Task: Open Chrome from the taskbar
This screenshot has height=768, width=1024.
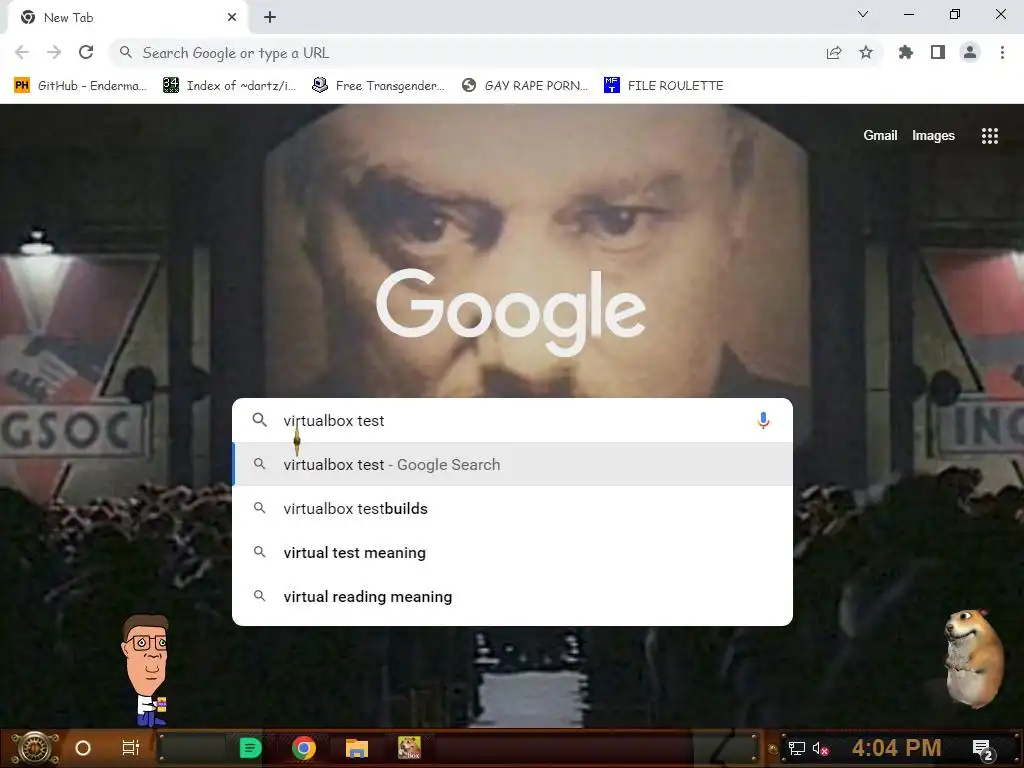Action: coord(304,748)
